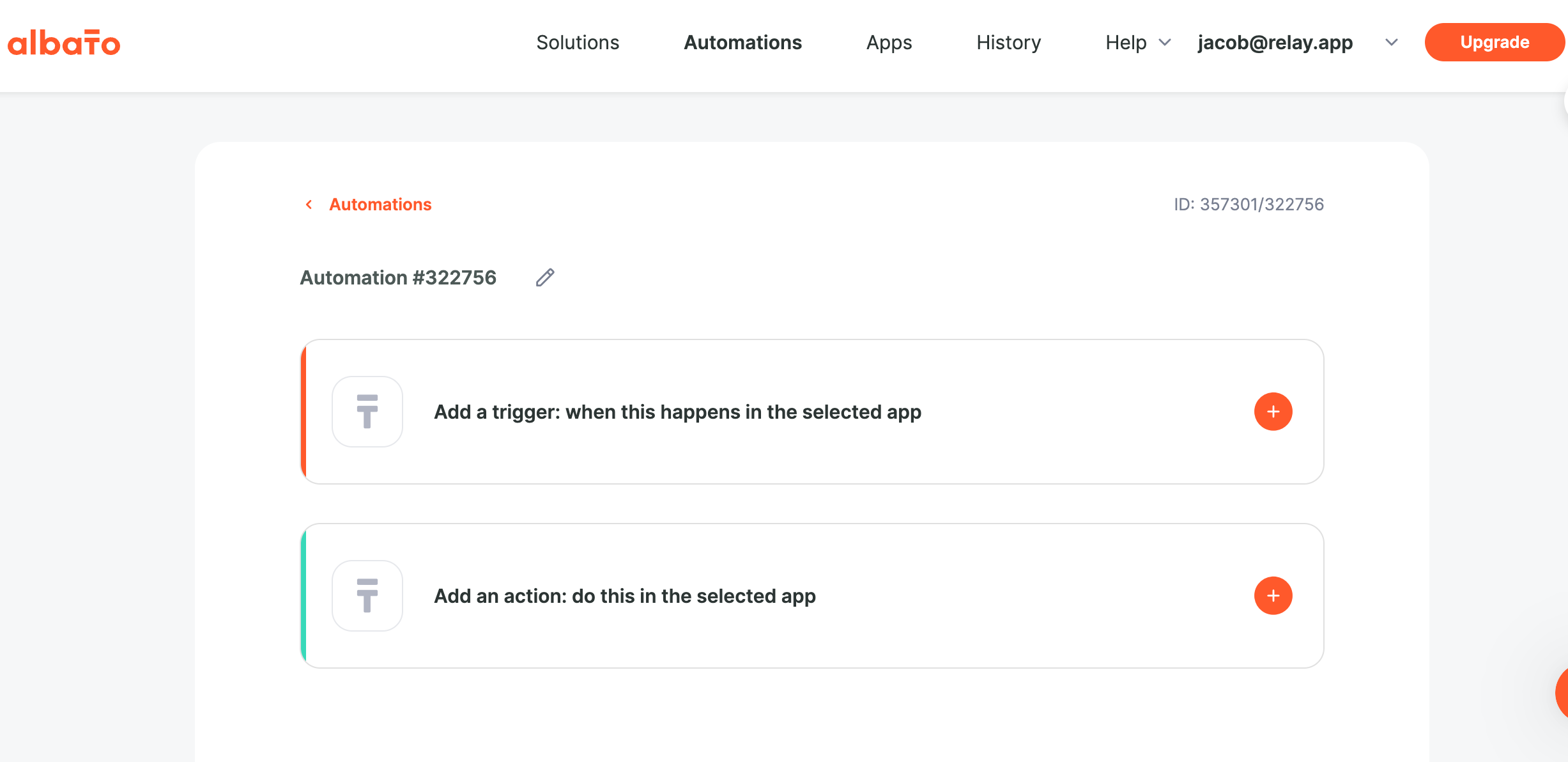This screenshot has width=1568, height=762.
Task: Follow the Automations breadcrumb link
Action: click(380, 205)
